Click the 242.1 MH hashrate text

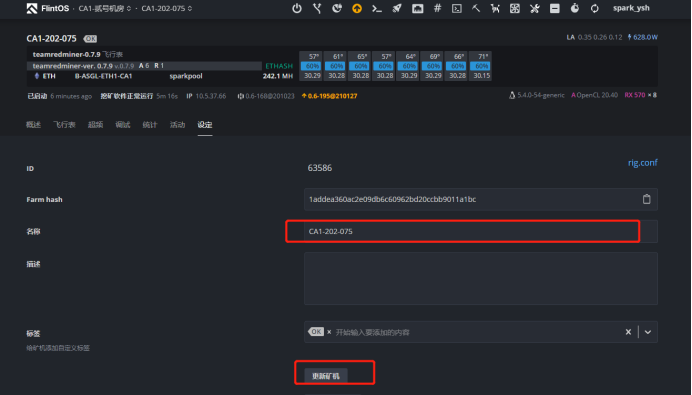pyautogui.click(x=278, y=76)
